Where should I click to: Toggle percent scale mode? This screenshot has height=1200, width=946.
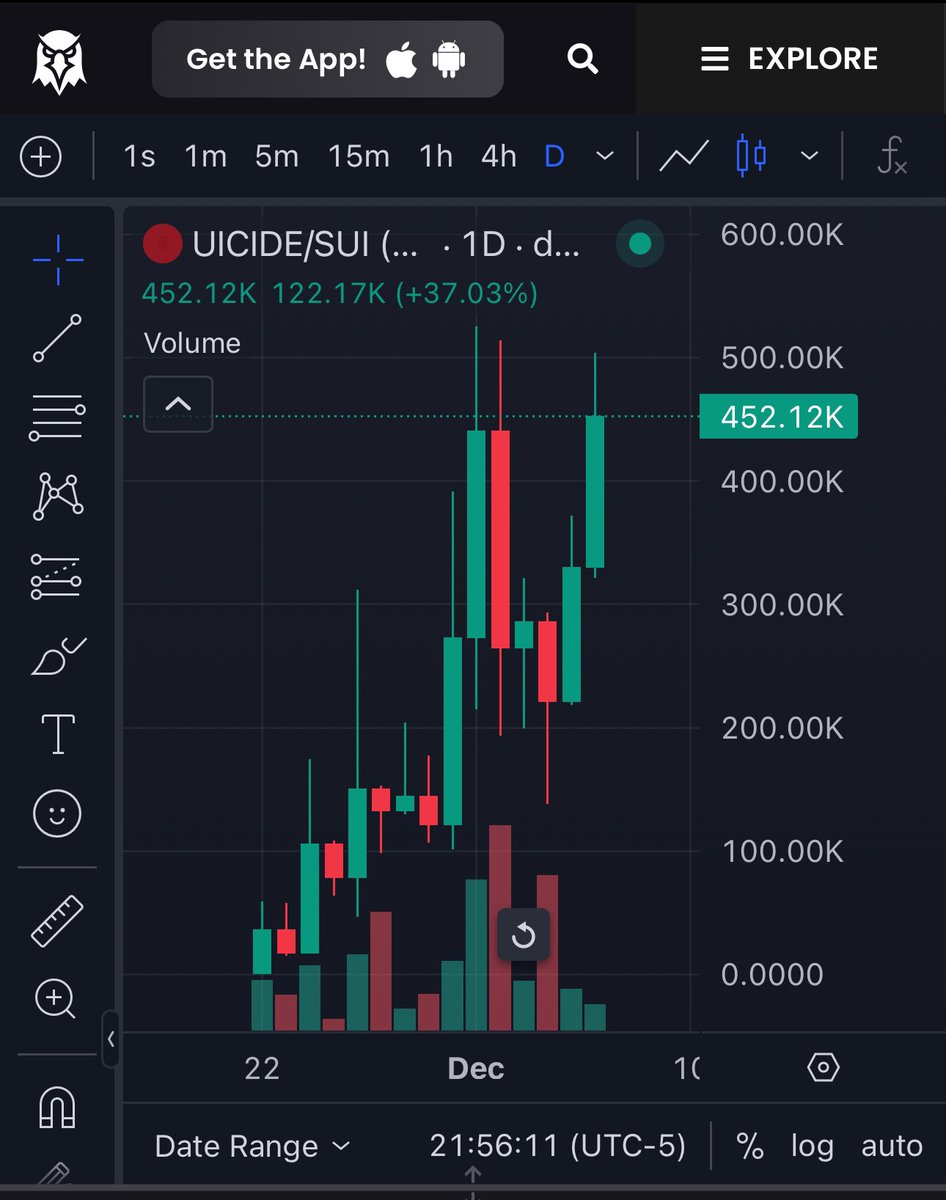click(x=750, y=1146)
